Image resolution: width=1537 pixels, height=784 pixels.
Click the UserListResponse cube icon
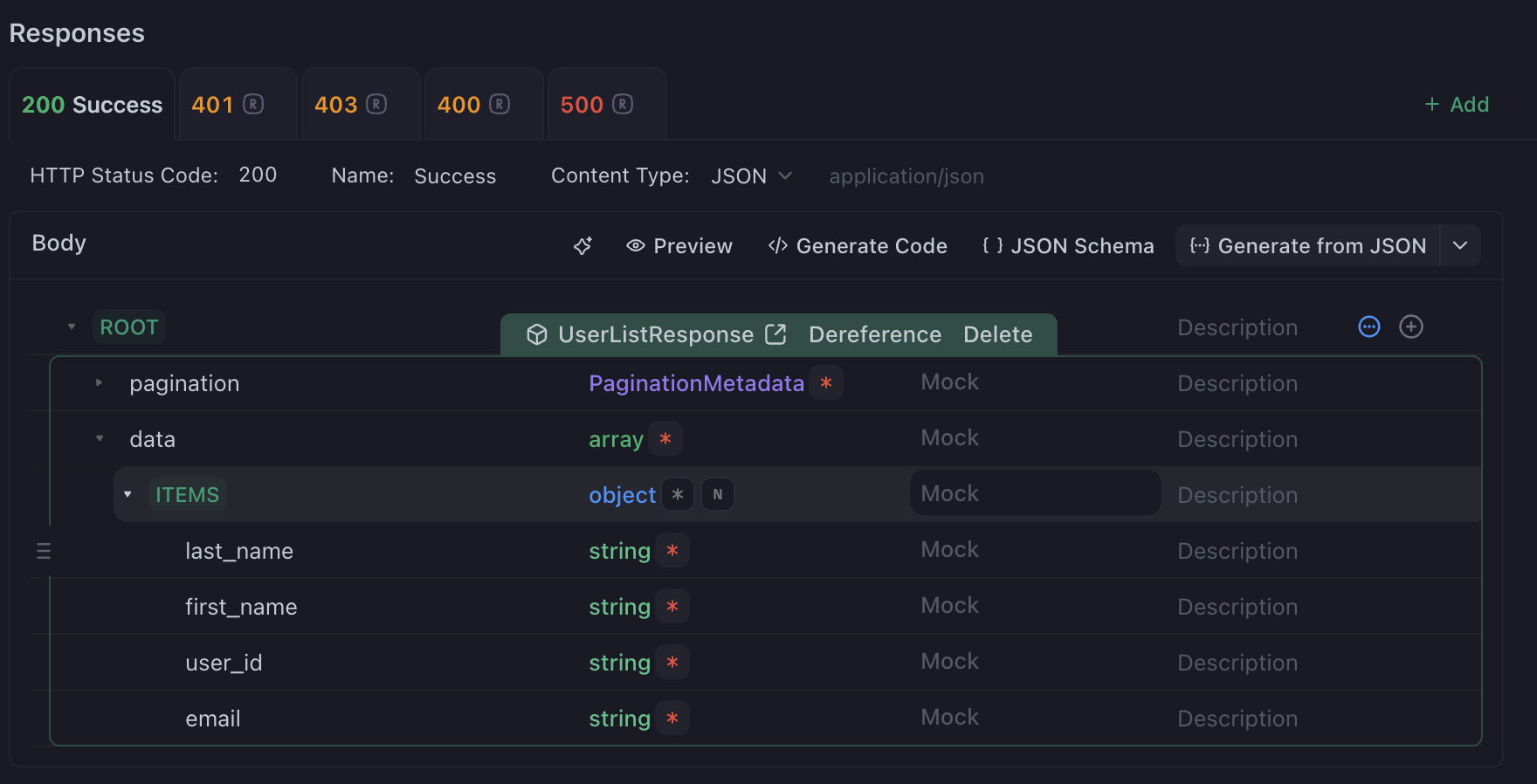point(537,334)
